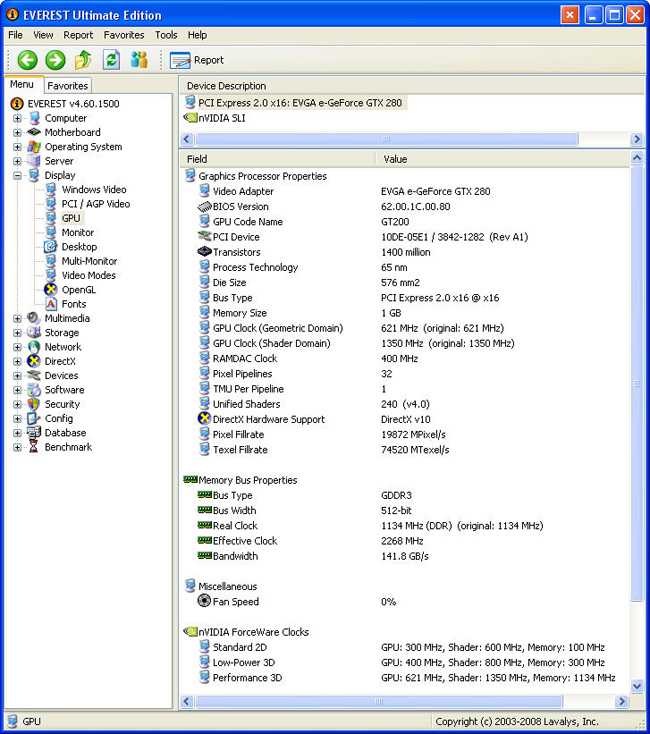Select the GPU Code Name row
The width and height of the screenshot is (650, 734).
[x=405, y=222]
